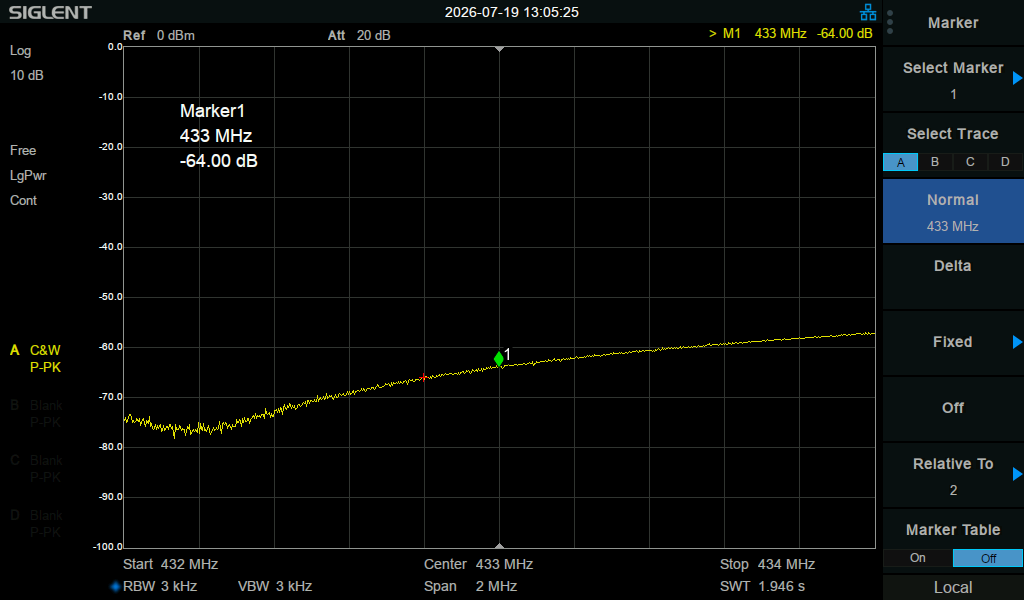Choose the Delta marker mode
Screen dimensions: 1024x600
tap(953, 266)
